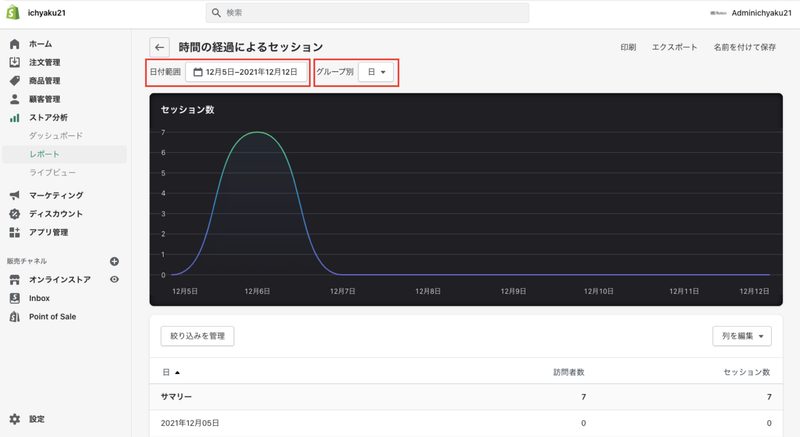The height and width of the screenshot is (437, 800).
Task: Click the オンラインストア storefront icon
Action: tap(15, 279)
